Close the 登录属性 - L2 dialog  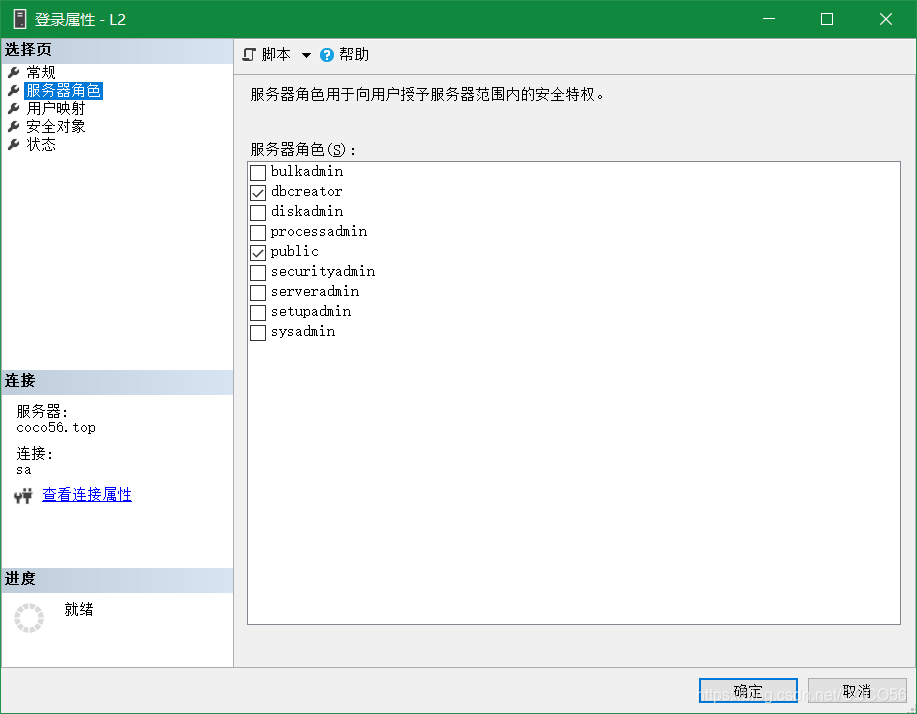(886, 19)
